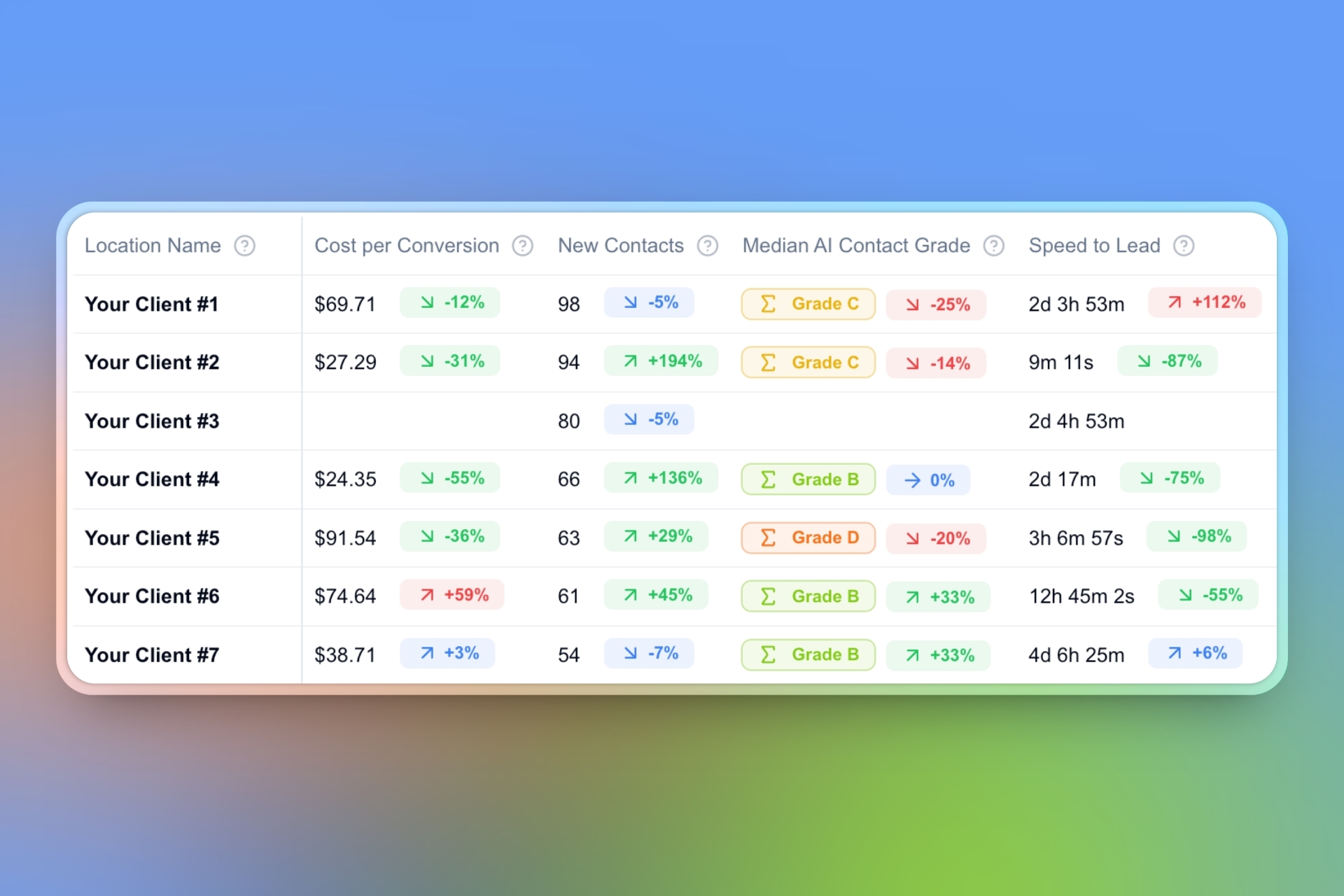Open the help tooltip for Location Name

[245, 246]
